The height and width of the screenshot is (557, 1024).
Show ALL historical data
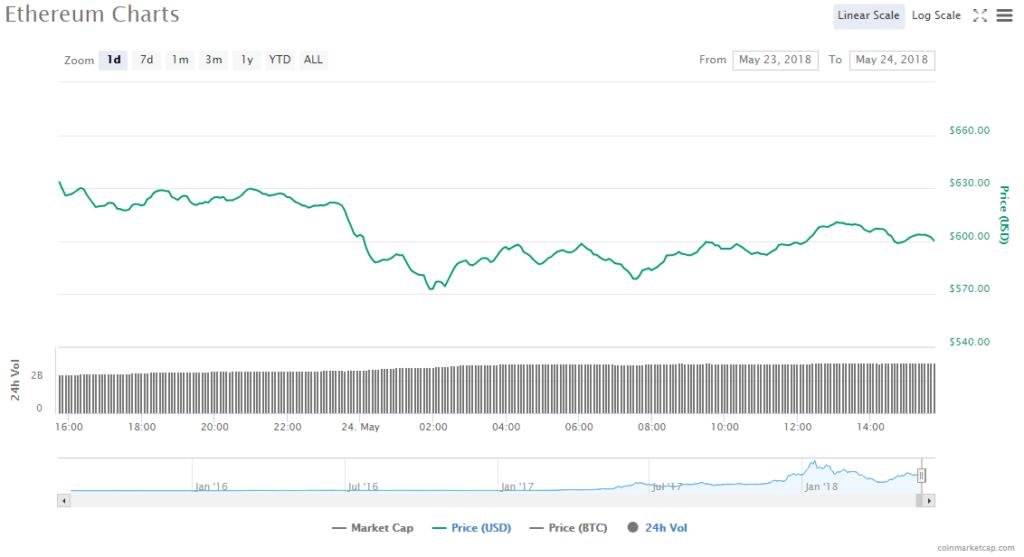click(313, 60)
